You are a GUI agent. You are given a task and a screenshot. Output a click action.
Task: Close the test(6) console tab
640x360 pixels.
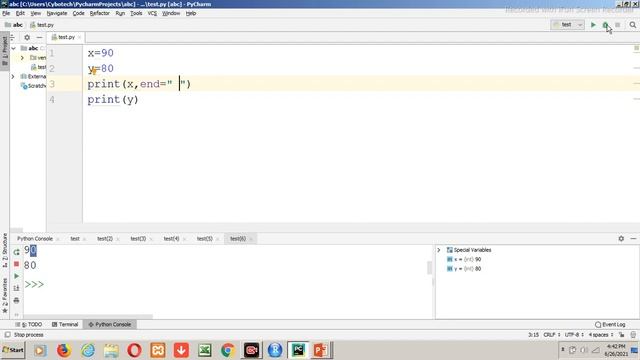click(251, 239)
